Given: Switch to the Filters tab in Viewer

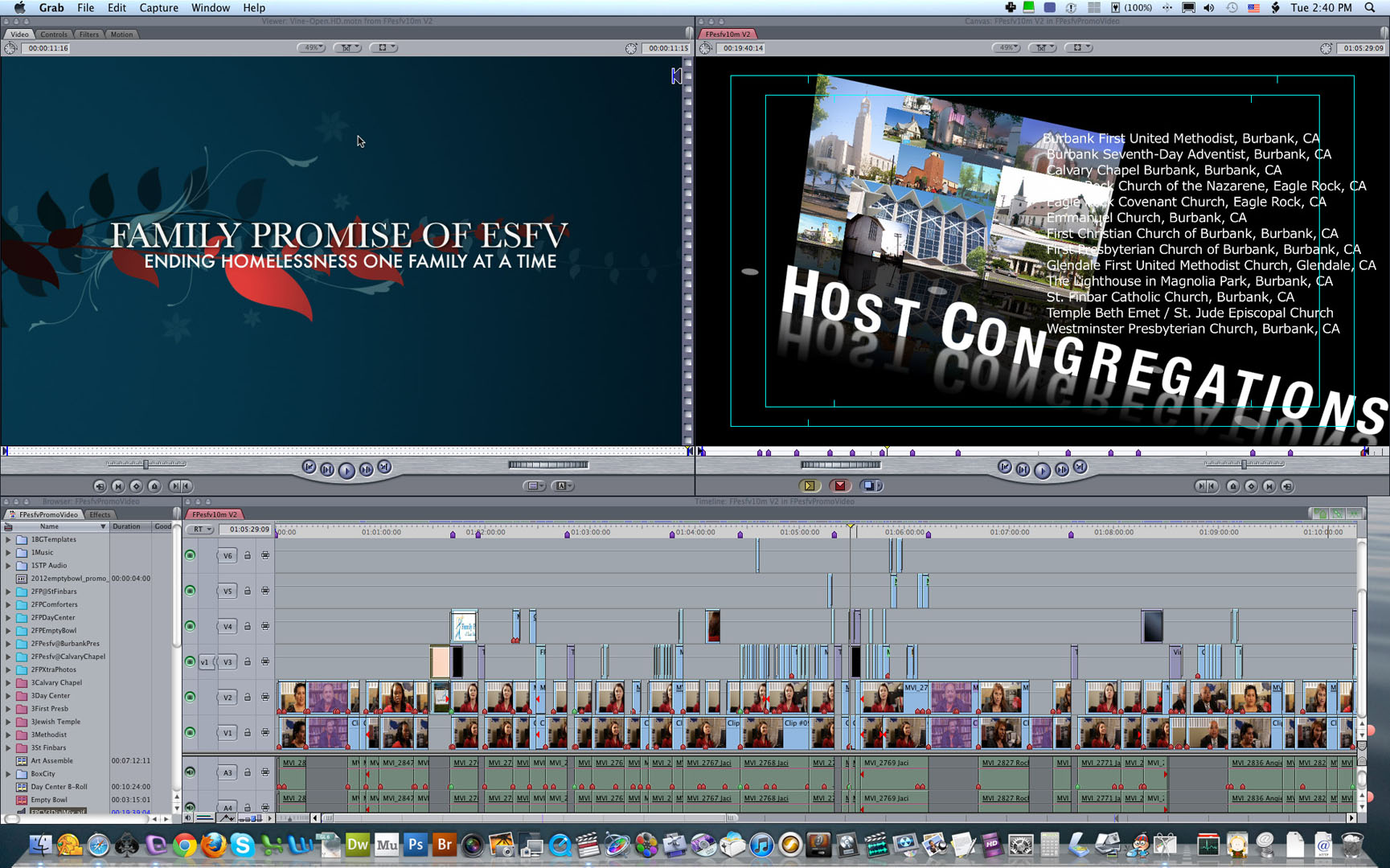Looking at the screenshot, I should coord(89,35).
